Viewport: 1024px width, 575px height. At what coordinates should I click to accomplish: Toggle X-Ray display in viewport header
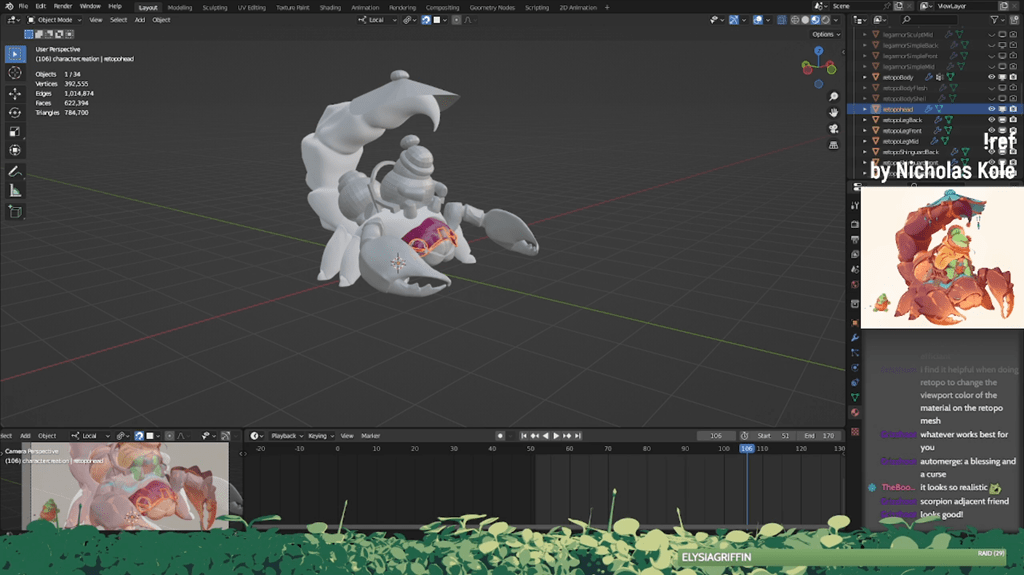[x=781, y=20]
